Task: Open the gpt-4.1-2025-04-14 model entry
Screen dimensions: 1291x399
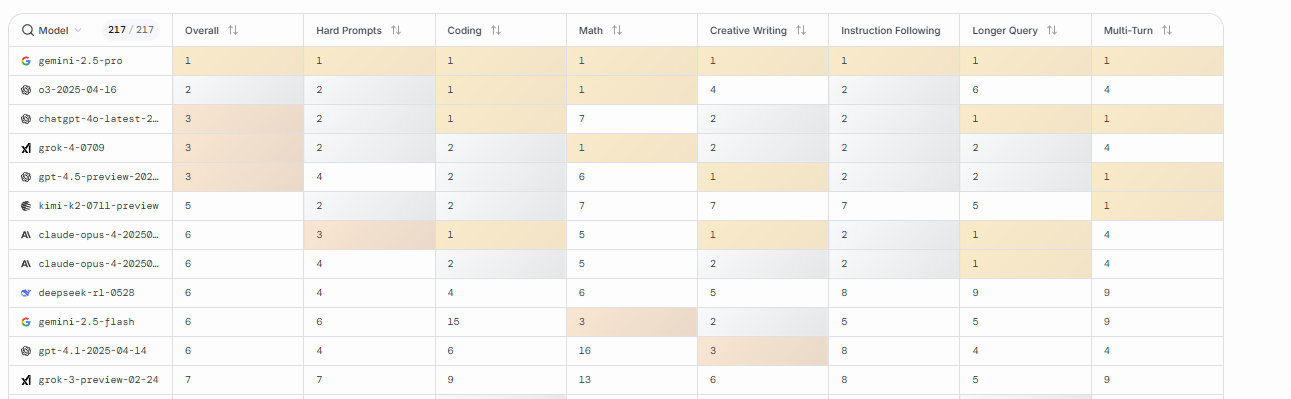Action: (x=92, y=351)
